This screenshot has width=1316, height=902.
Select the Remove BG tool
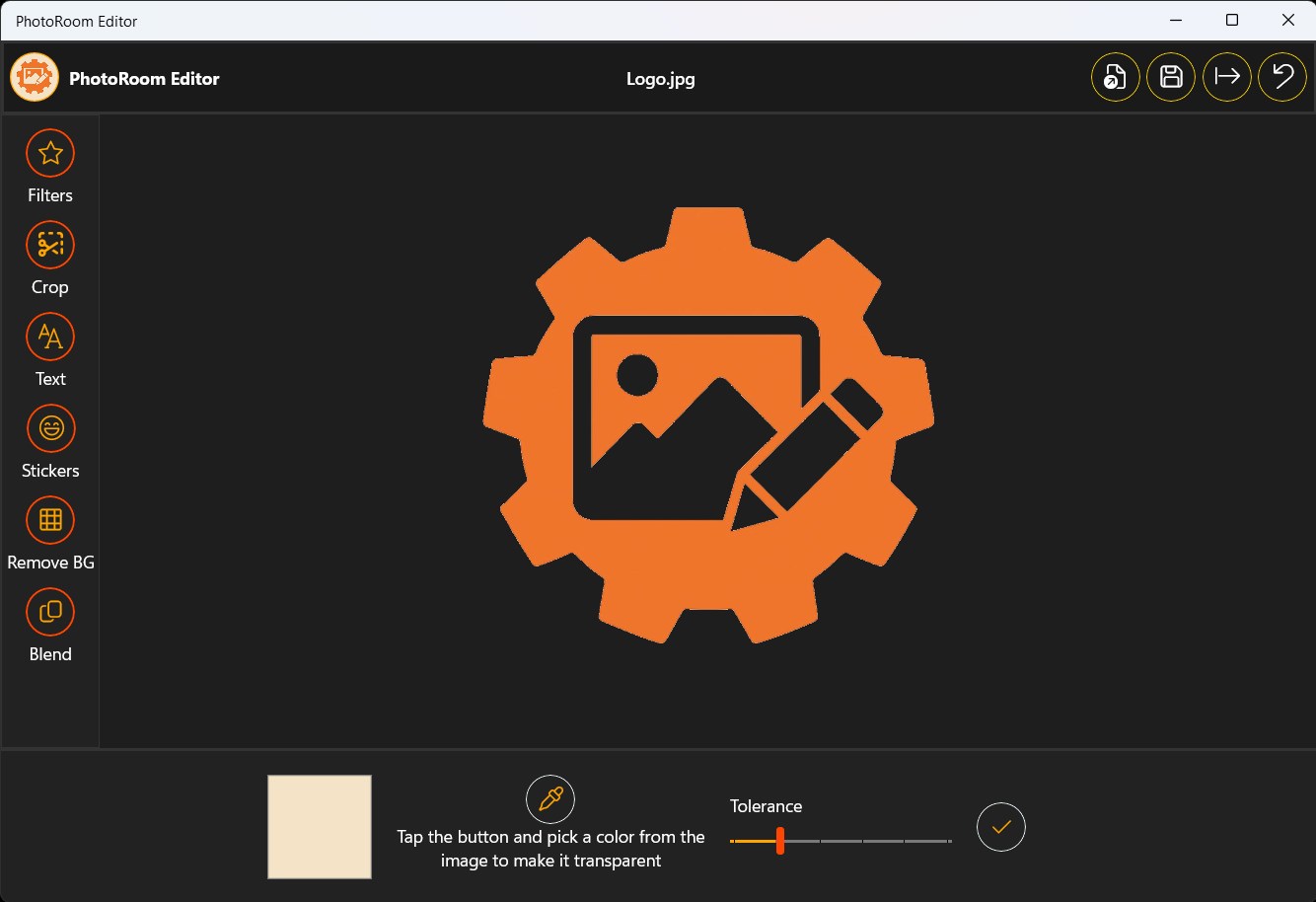50,520
